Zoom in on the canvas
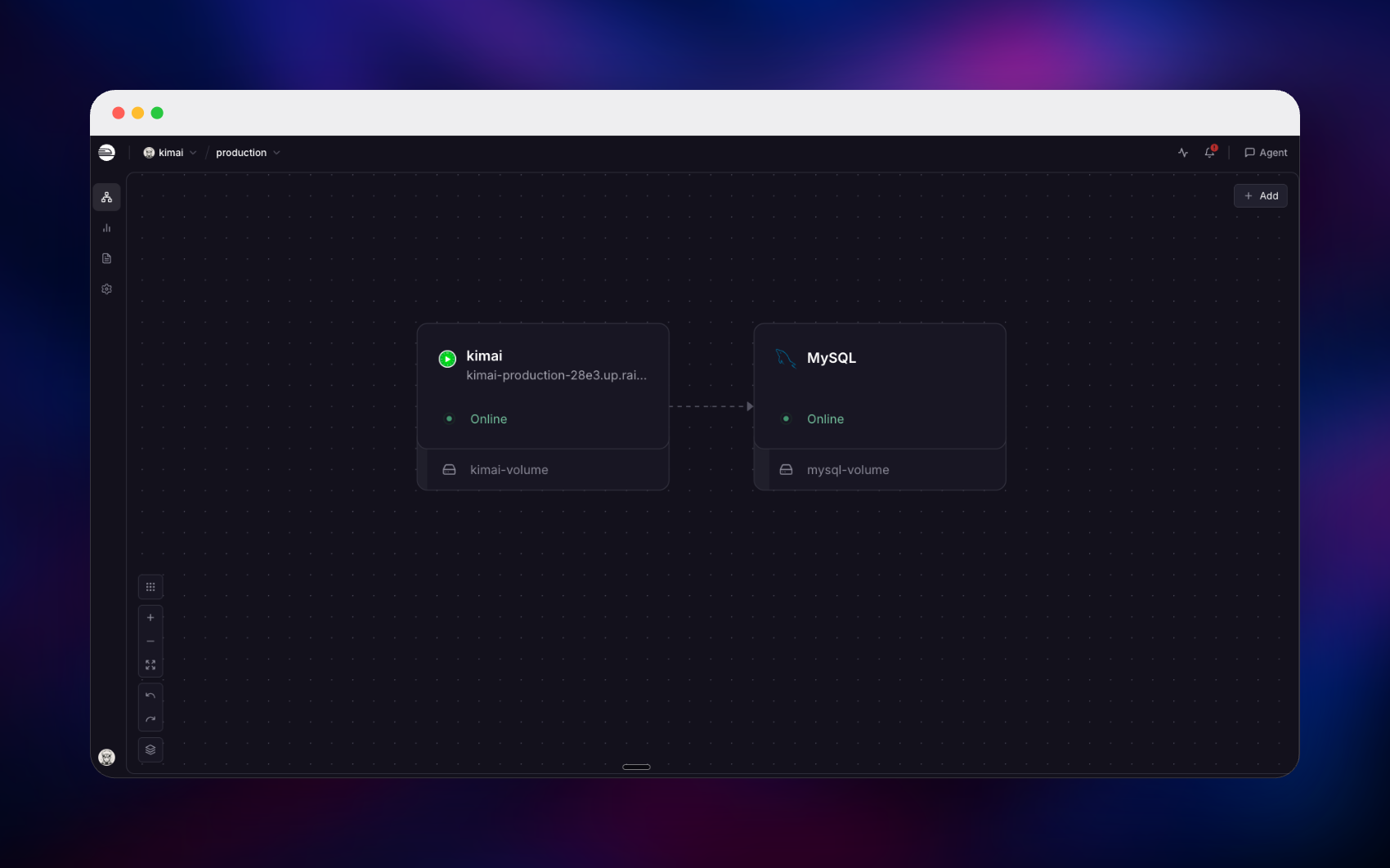1390x868 pixels. [150, 618]
